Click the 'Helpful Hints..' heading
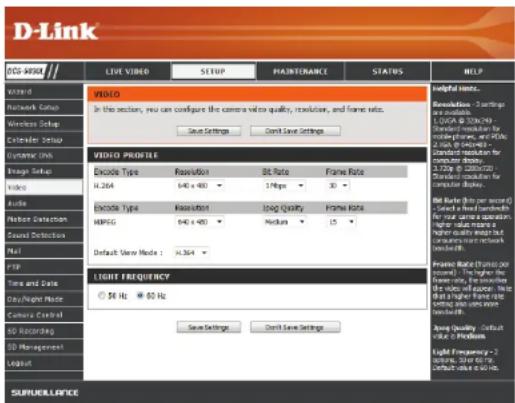 point(456,89)
